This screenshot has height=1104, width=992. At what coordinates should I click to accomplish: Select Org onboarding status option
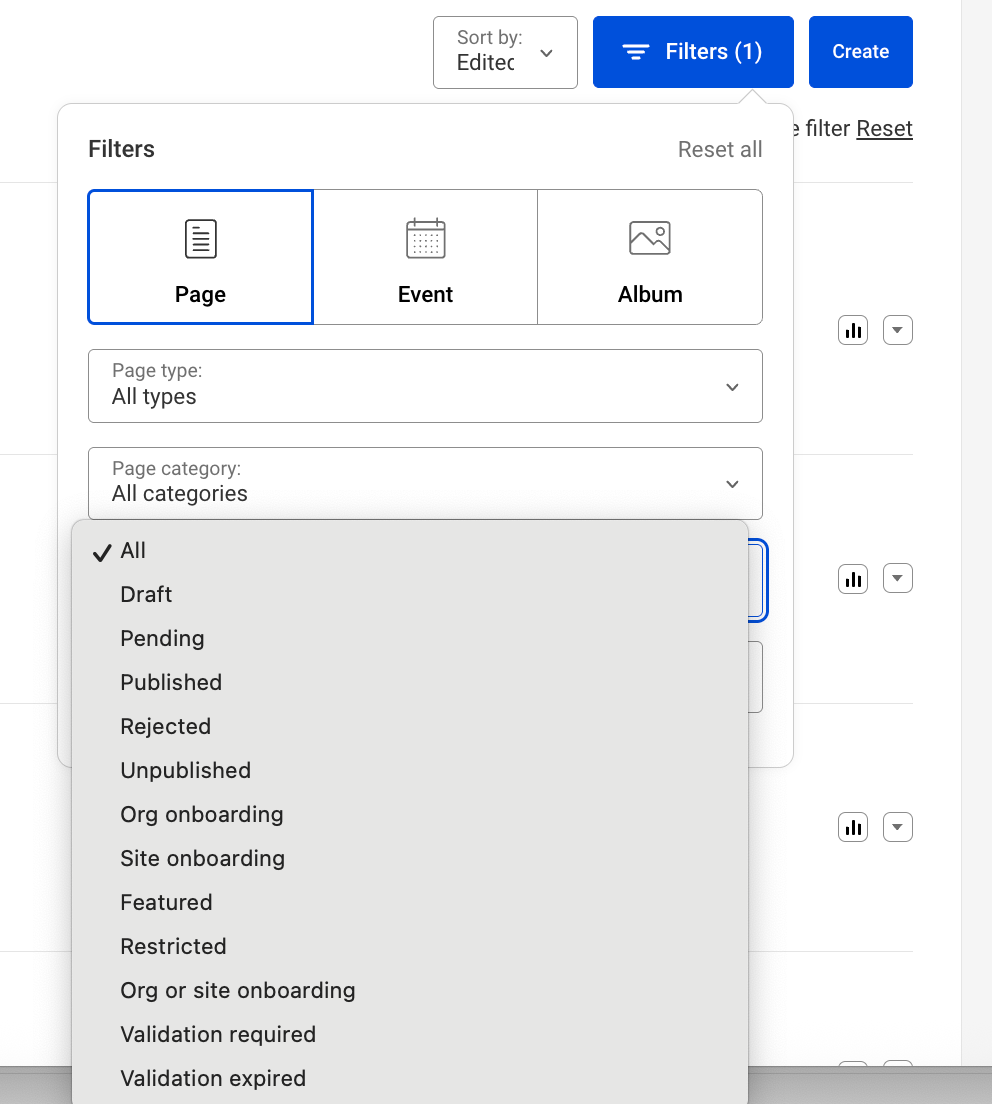click(202, 814)
